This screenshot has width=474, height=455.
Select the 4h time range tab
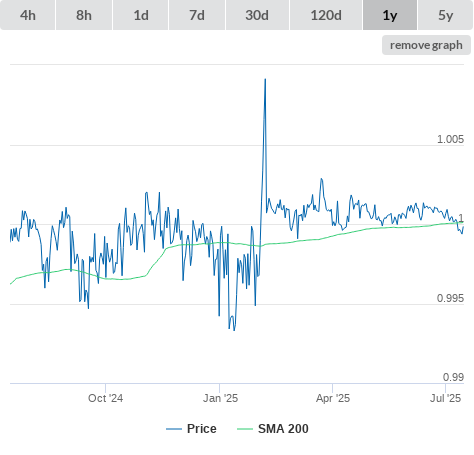click(28, 15)
